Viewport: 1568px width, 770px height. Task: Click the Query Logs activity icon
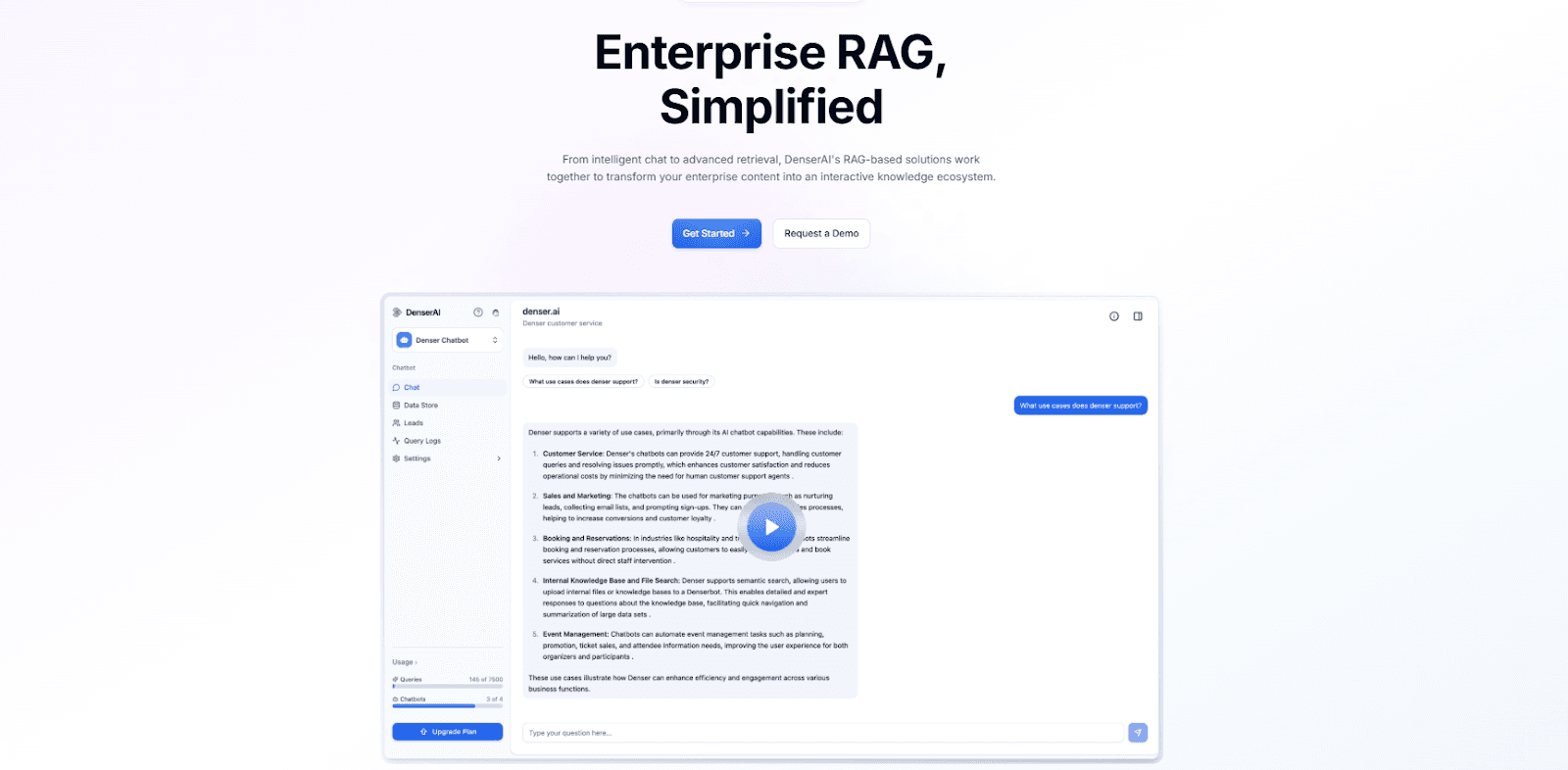[x=396, y=441]
